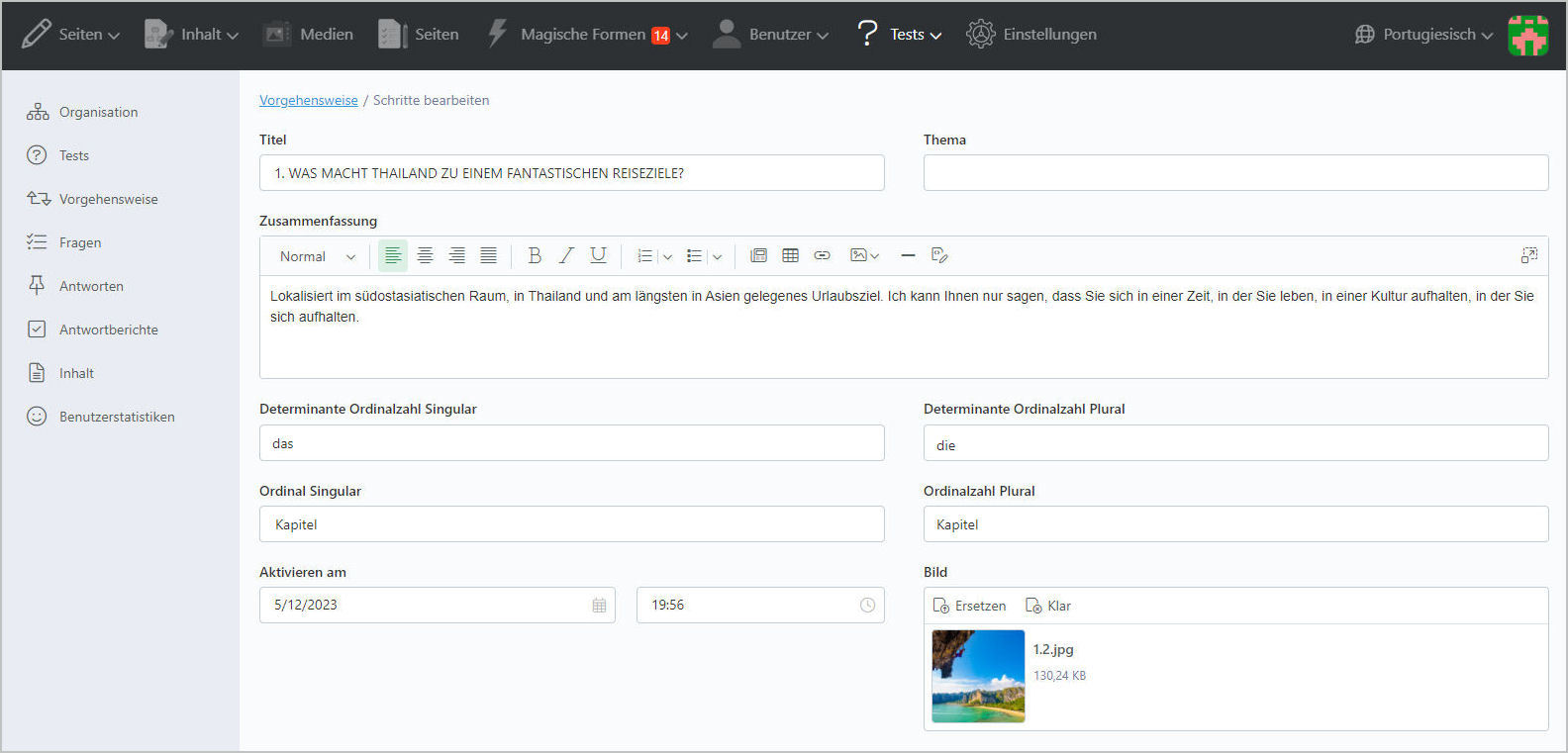Screen dimensions: 1568x753
Task: Click the Determinante Ordinalzahl Plural field
Action: (x=1235, y=443)
